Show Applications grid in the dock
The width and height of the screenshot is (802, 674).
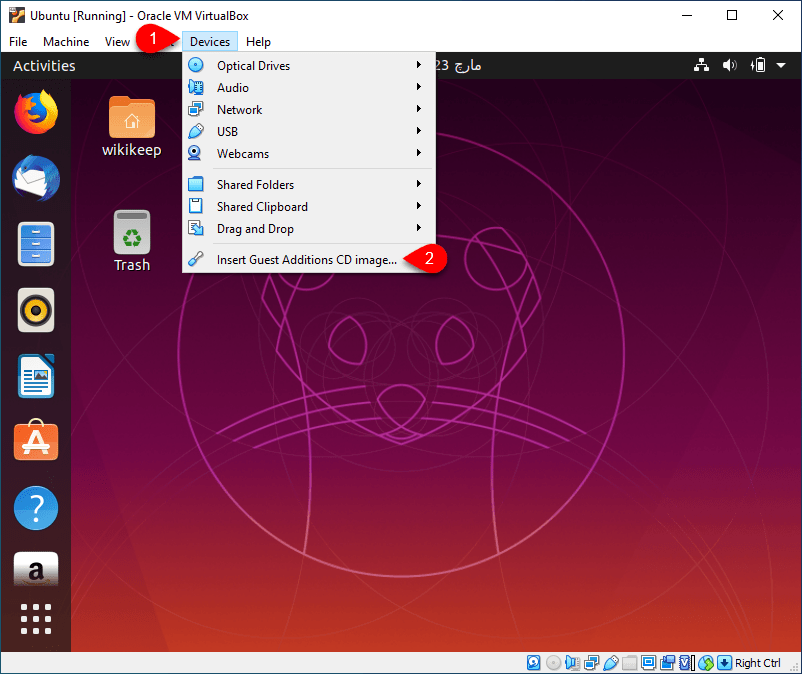[x=36, y=619]
